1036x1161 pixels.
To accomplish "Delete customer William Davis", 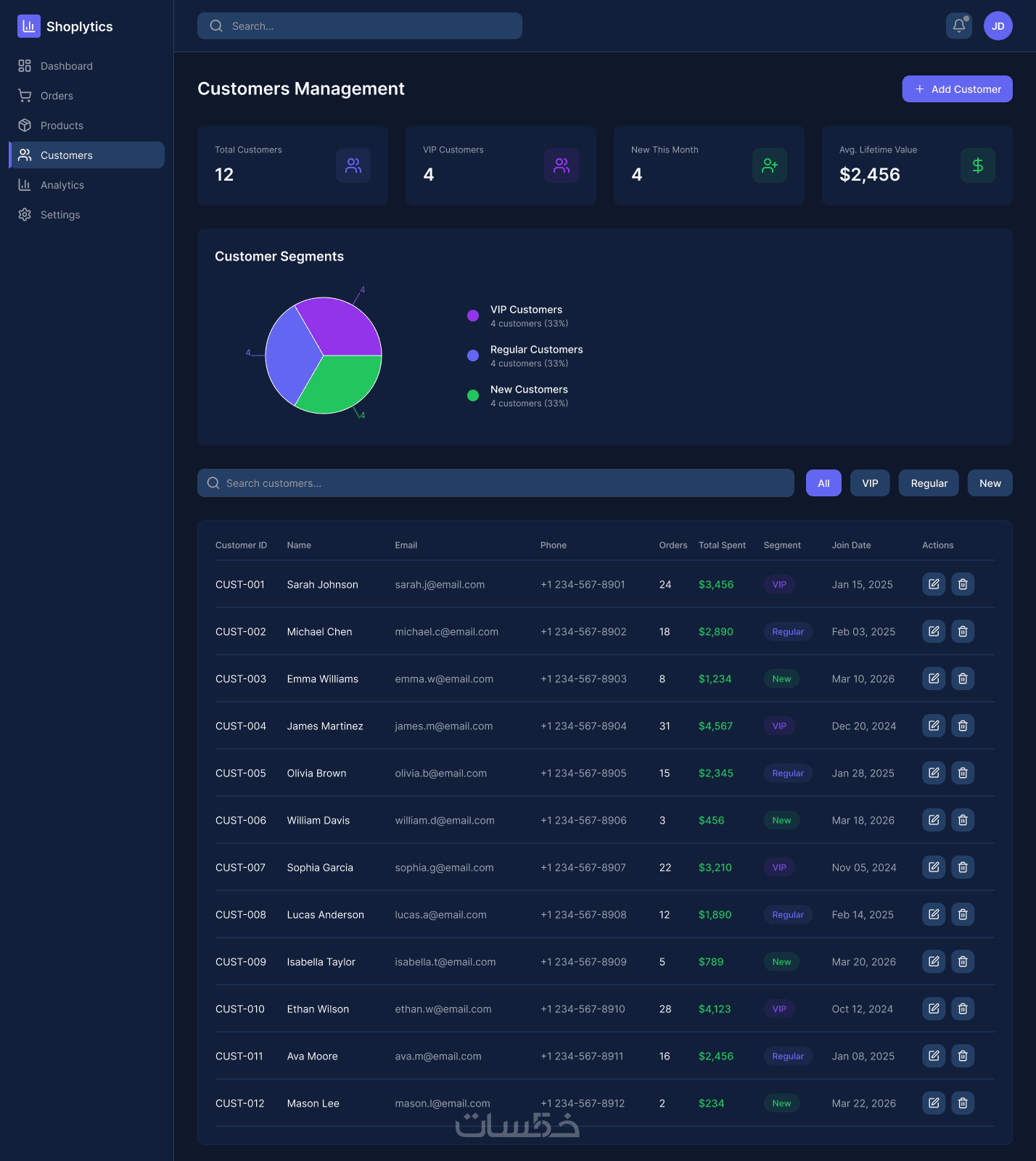I will (963, 820).
